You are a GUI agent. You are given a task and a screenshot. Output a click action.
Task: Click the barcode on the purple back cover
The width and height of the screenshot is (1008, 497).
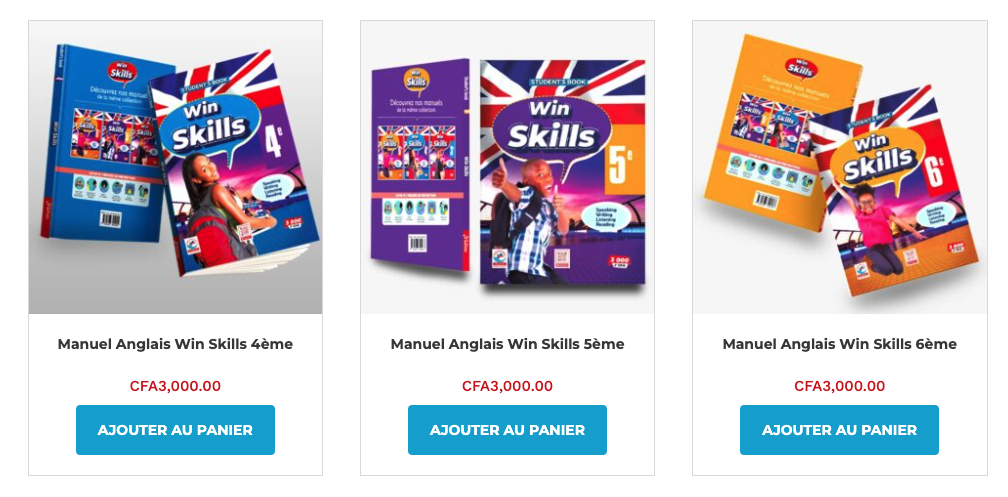418,243
